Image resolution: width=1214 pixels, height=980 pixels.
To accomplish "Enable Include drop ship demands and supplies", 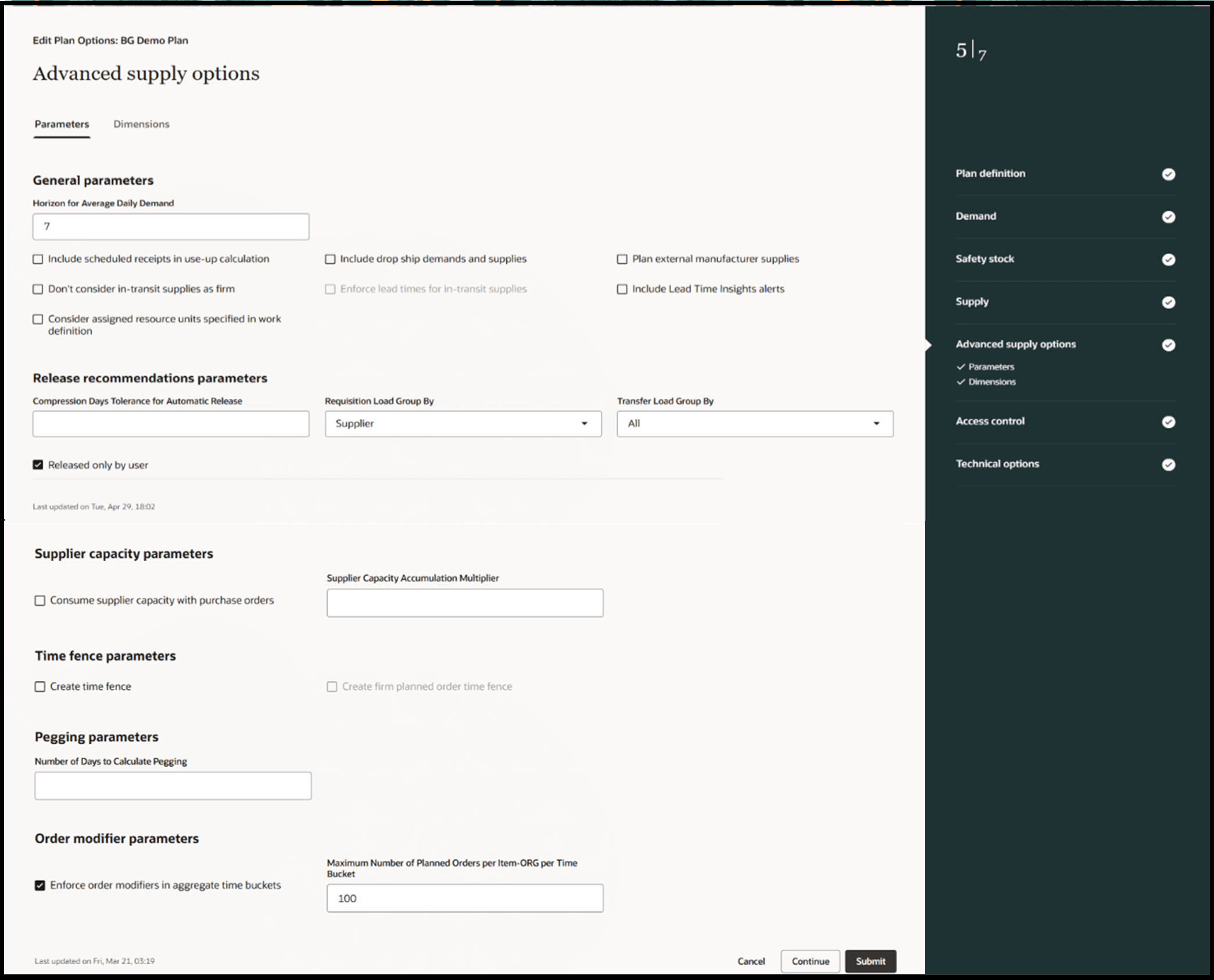I will (x=330, y=259).
